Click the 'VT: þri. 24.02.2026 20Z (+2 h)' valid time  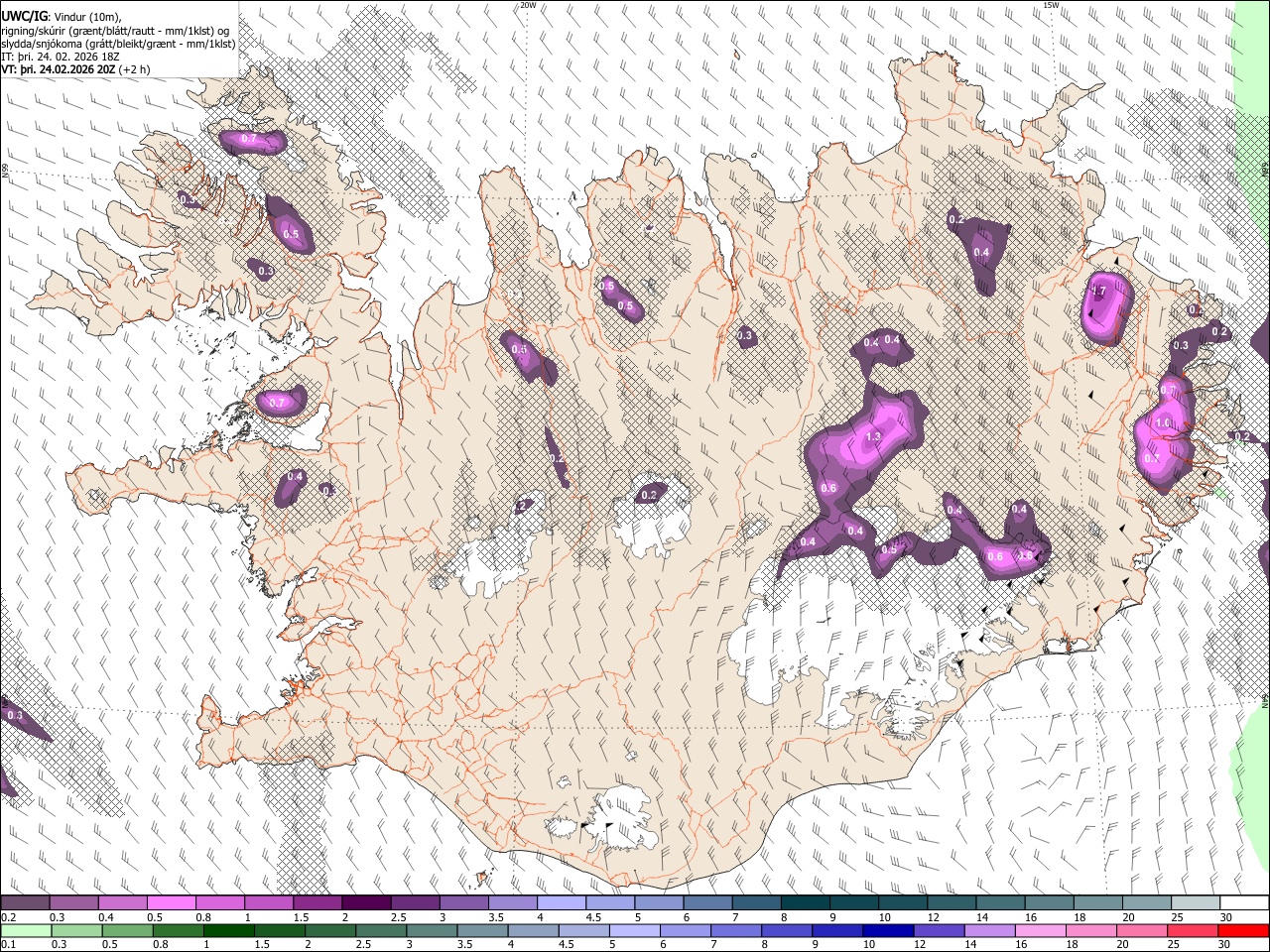(x=76, y=69)
